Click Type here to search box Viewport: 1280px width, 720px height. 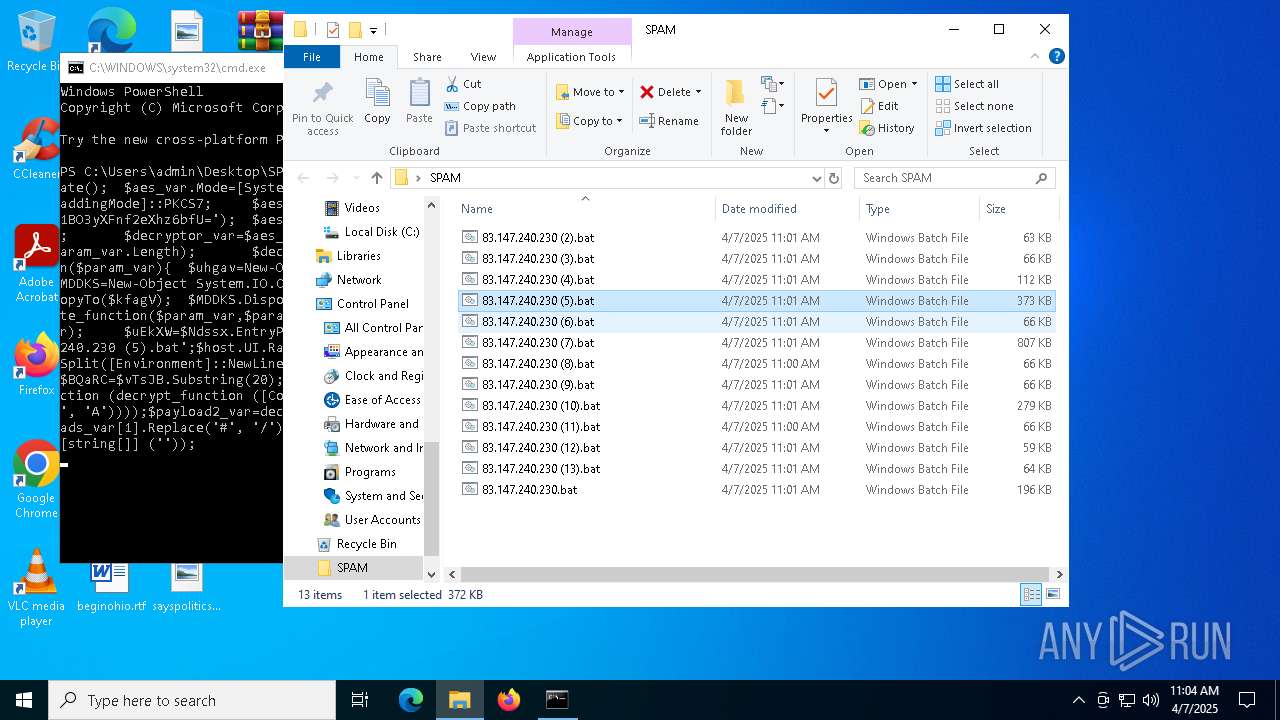point(192,700)
